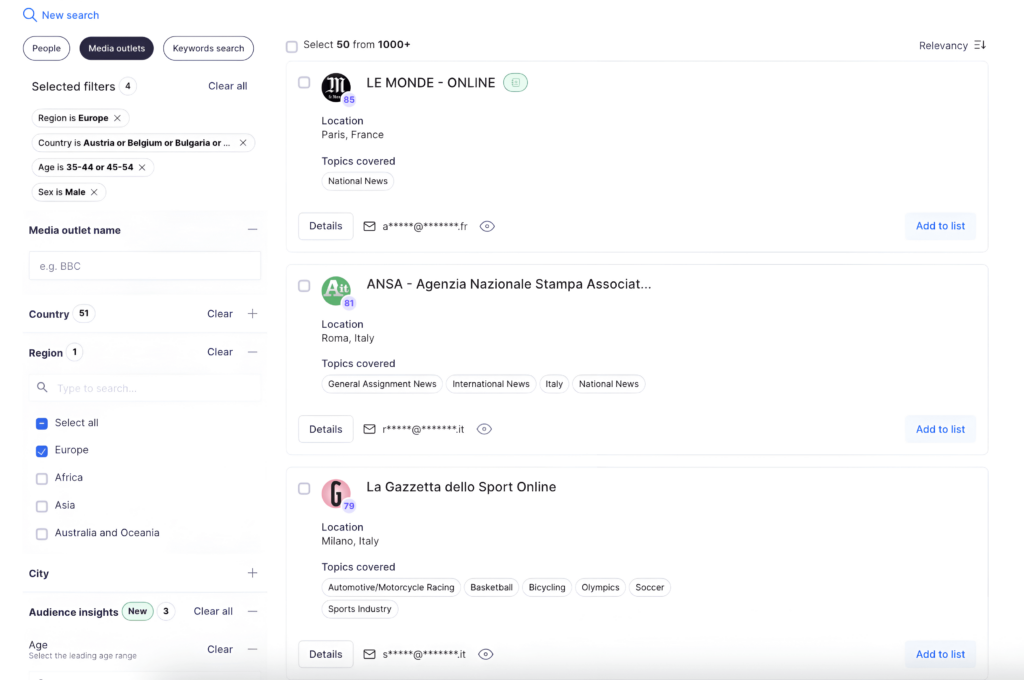Click the General Assignment News topic tag
Screen dimensions: 1024x680
pyautogui.click(x=382, y=384)
